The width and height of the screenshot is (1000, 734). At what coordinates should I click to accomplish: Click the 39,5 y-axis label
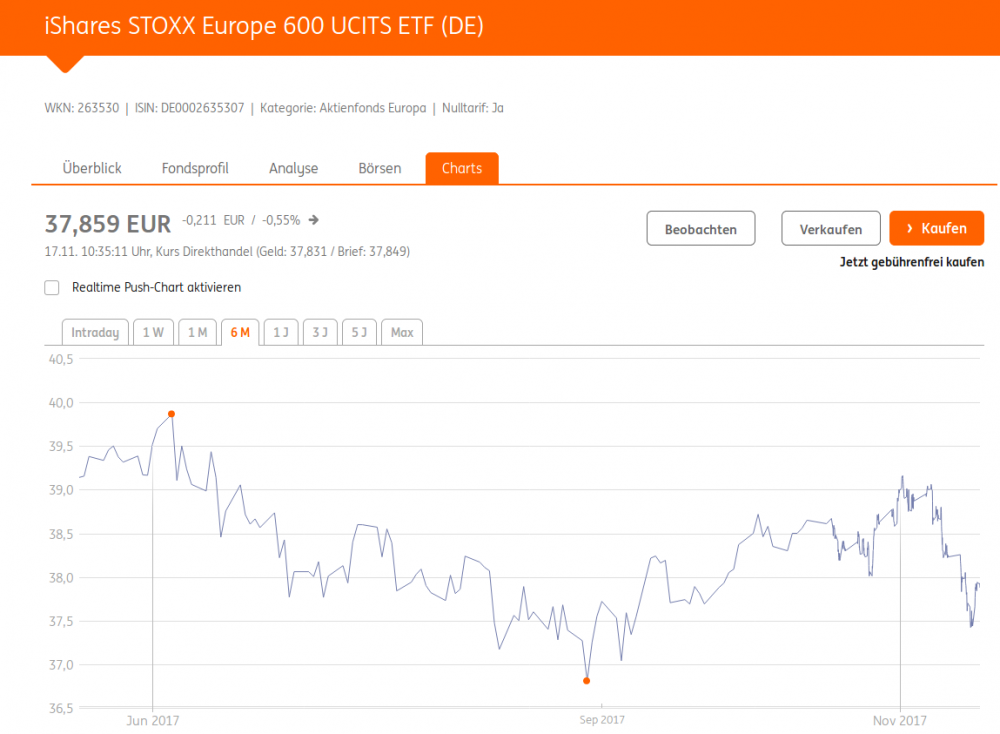[61, 446]
